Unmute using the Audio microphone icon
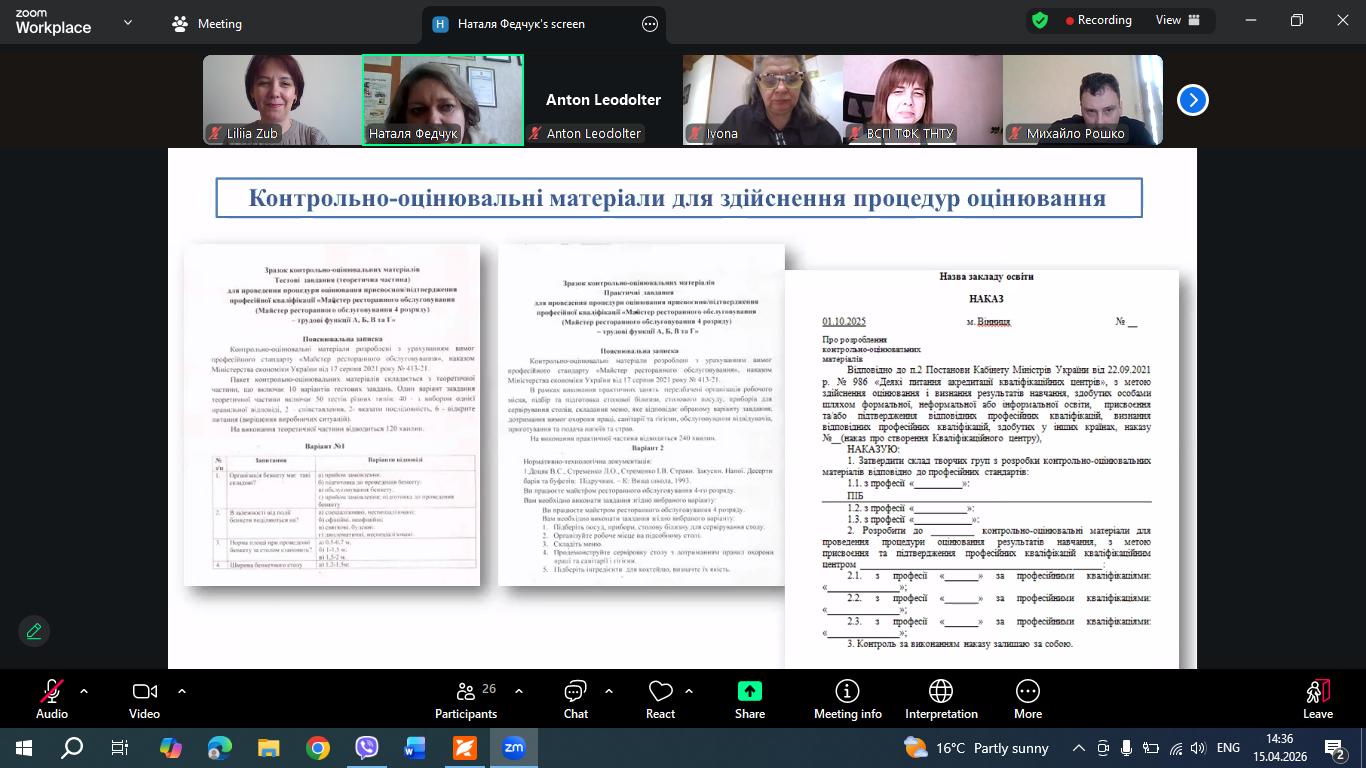The width and height of the screenshot is (1366, 768). (52, 691)
